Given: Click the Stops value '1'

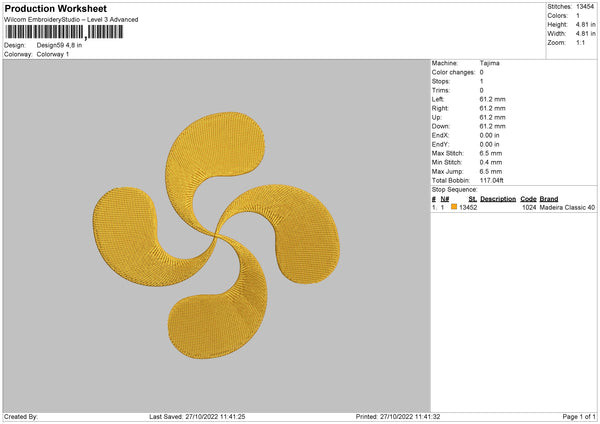Looking at the screenshot, I should [x=481, y=81].
